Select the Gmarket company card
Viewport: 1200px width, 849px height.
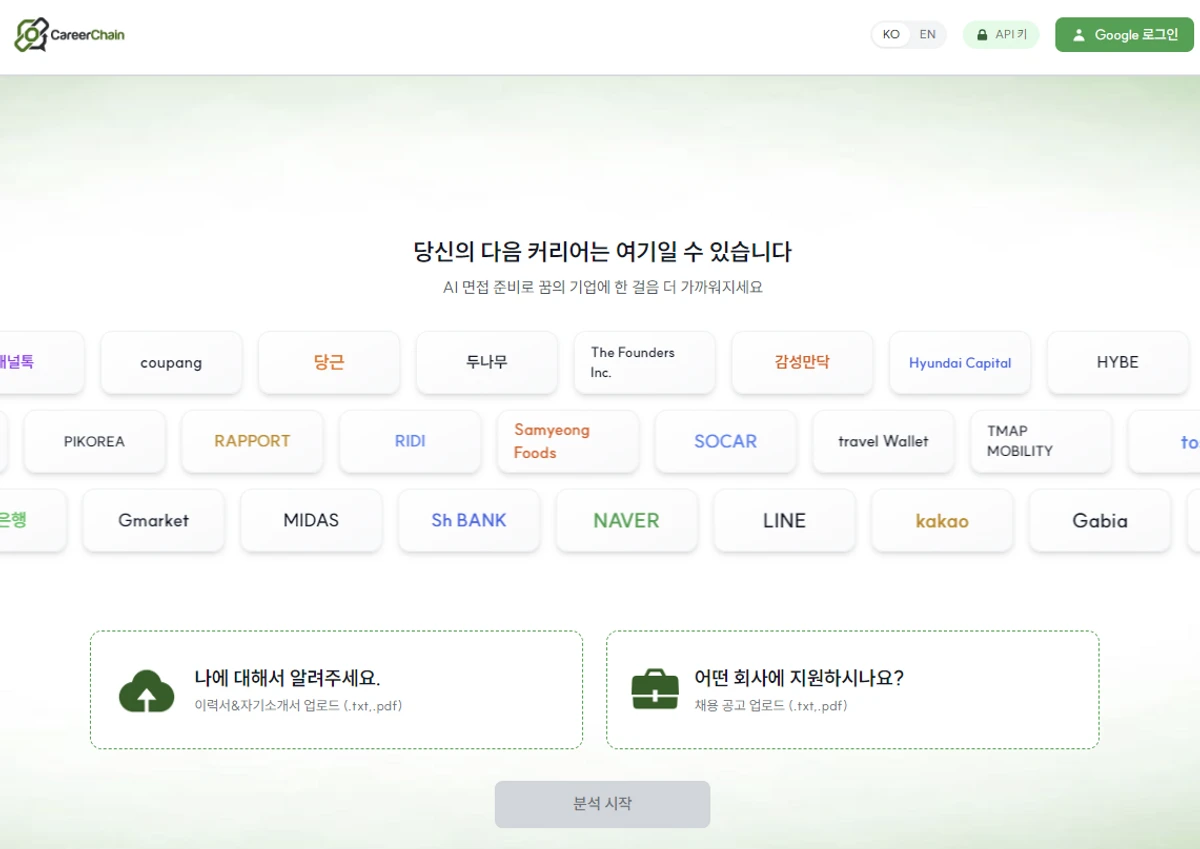click(x=153, y=520)
